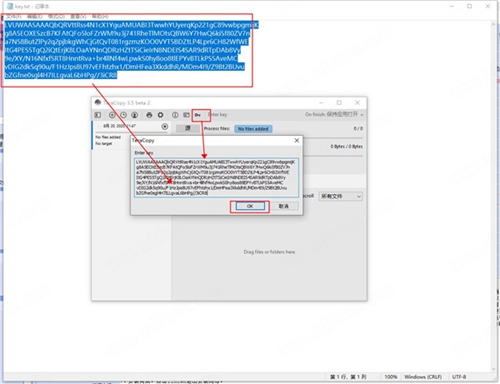Image resolution: width=500 pixels, height=384 pixels.
Task: Open the 所有文件 filter dropdown
Action: (341, 196)
